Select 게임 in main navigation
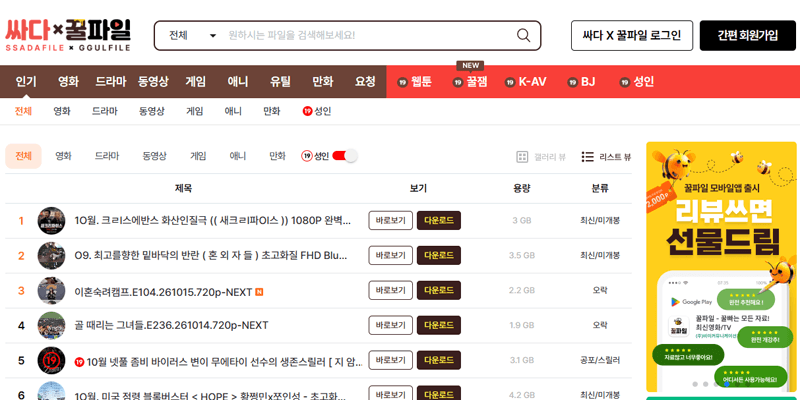The height and width of the screenshot is (400, 800). click(x=195, y=82)
